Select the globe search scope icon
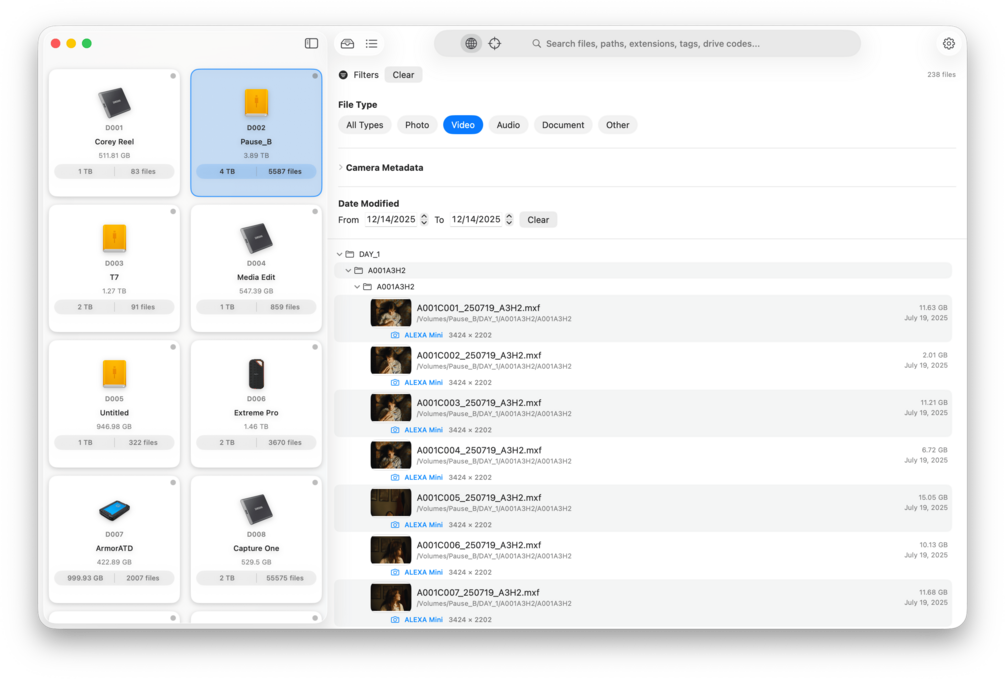This screenshot has height=679, width=1005. (x=470, y=44)
